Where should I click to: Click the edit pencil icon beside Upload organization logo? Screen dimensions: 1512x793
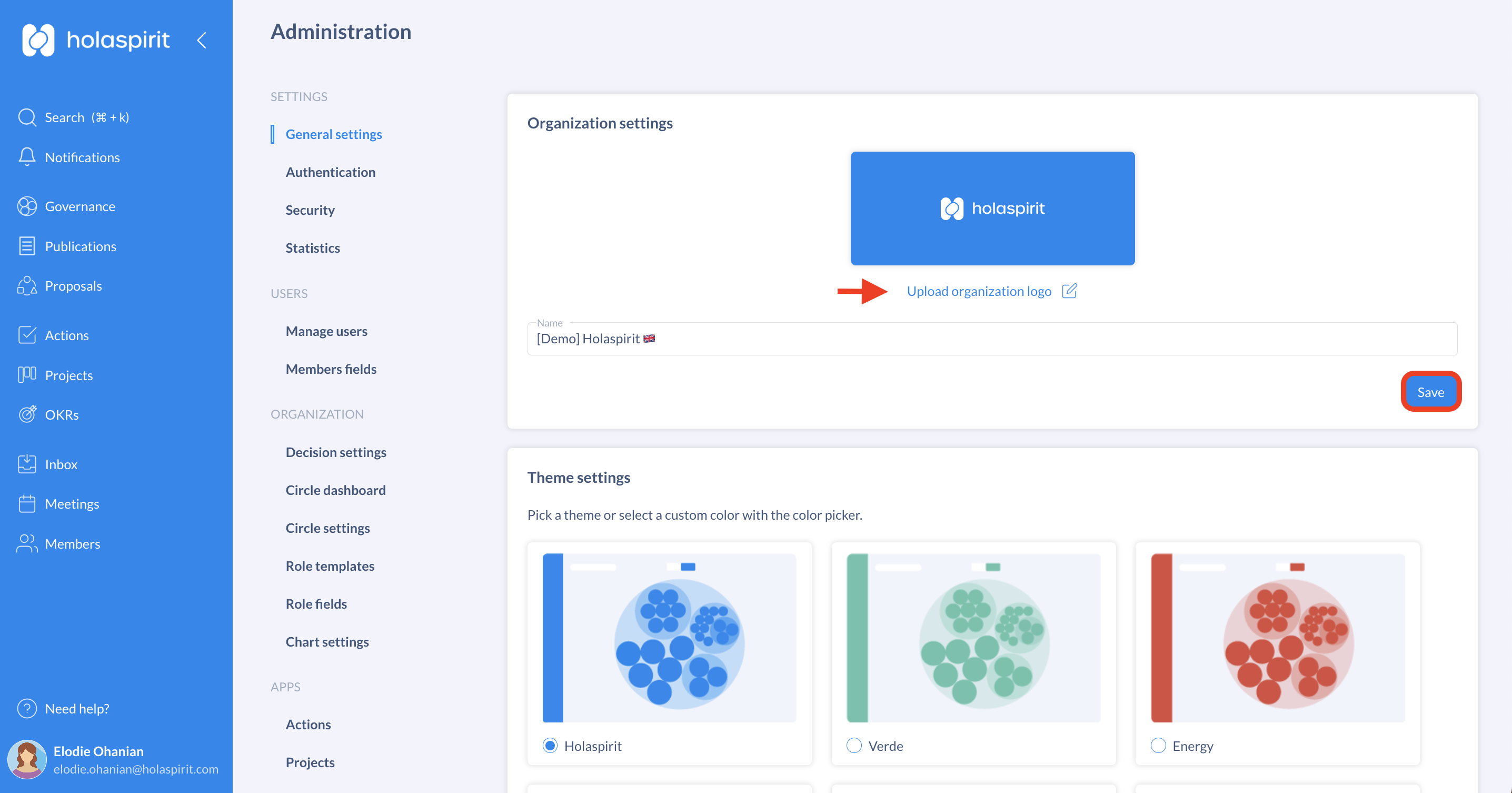(1069, 291)
